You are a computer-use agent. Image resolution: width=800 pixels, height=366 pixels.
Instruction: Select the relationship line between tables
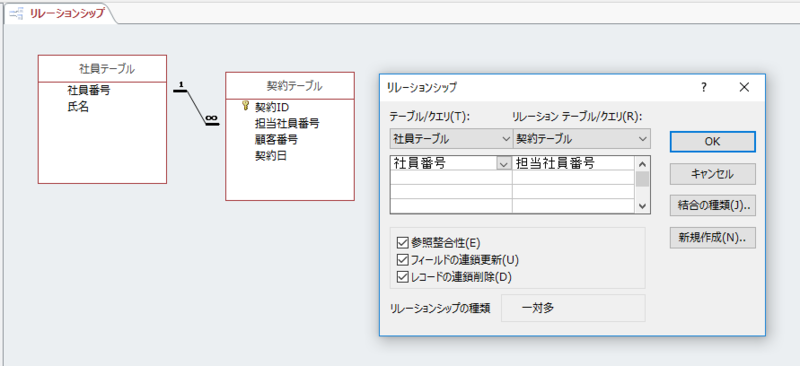[x=196, y=107]
